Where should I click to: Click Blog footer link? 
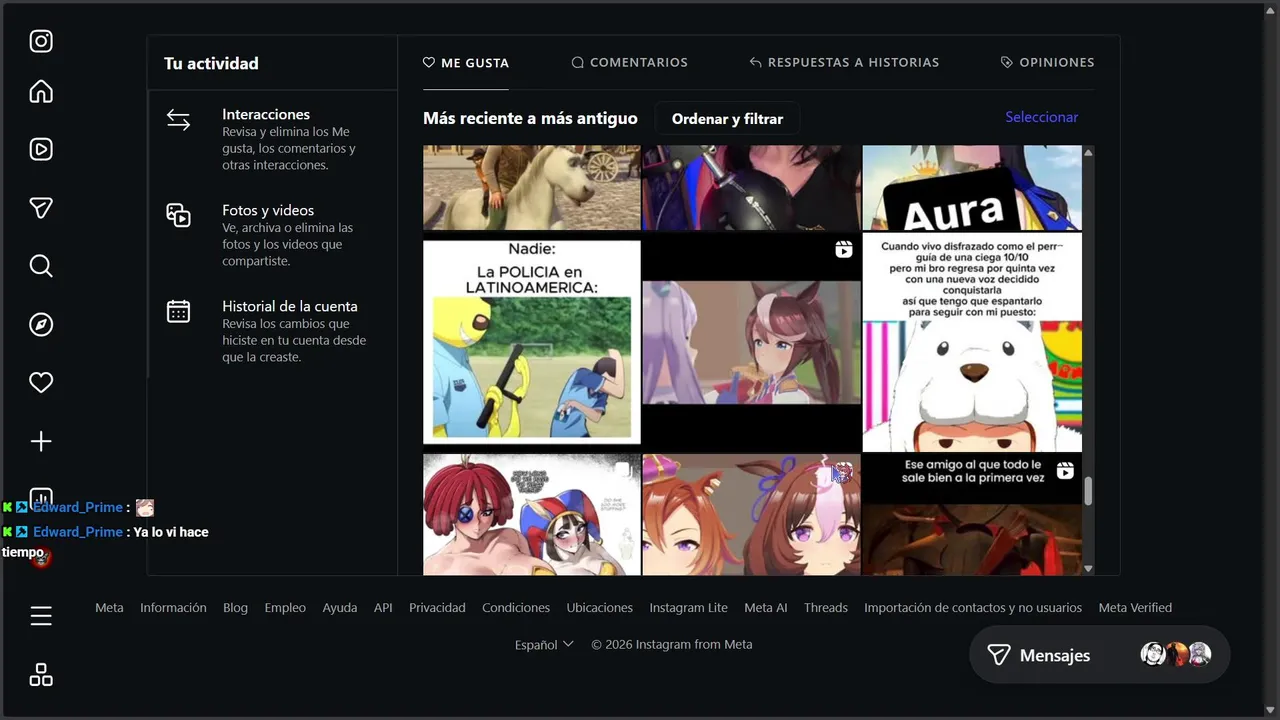tap(235, 607)
